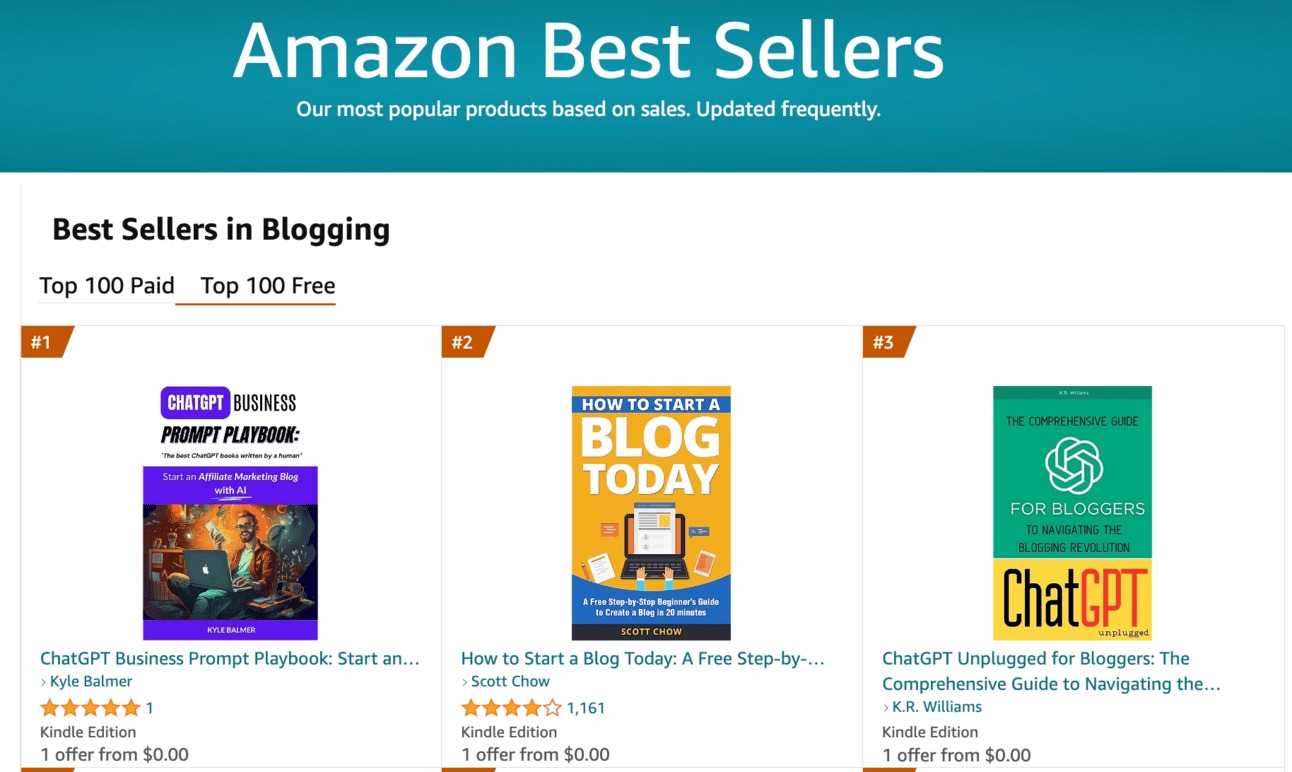Click the #1 rank badge
This screenshot has width=1292, height=772.
(44, 342)
